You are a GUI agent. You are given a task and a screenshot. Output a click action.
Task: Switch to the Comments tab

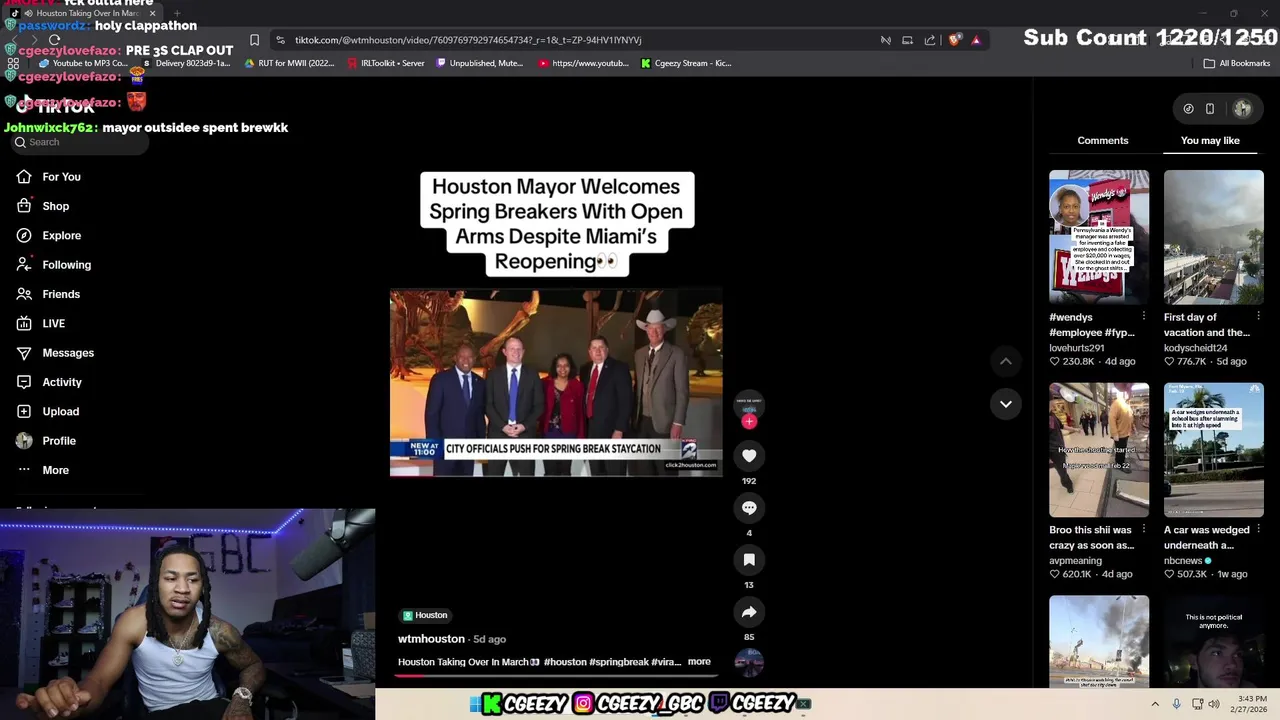1103,141
